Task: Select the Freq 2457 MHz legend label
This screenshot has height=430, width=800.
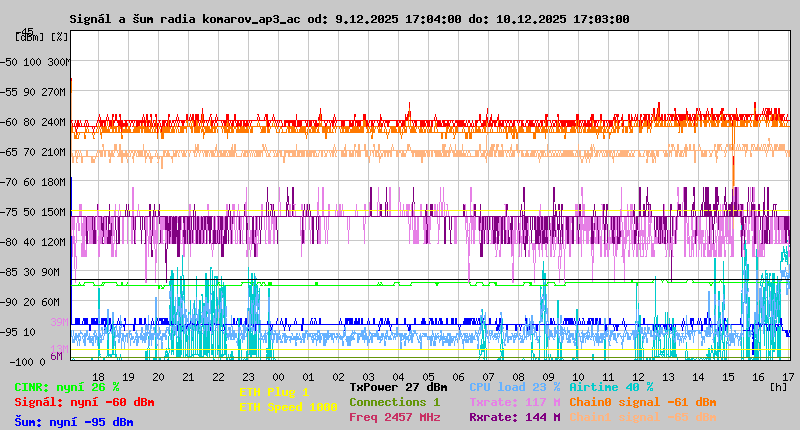Action: click(394, 417)
